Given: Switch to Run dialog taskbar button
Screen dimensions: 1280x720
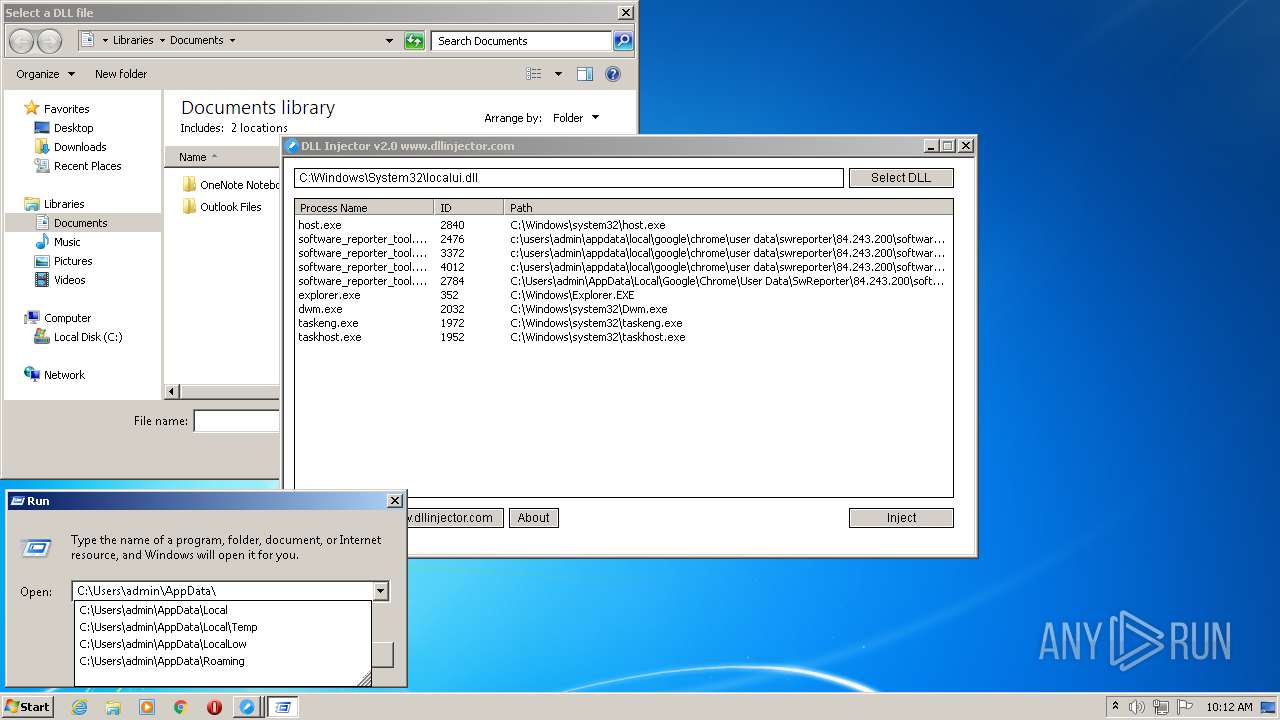Looking at the screenshot, I should point(283,707).
